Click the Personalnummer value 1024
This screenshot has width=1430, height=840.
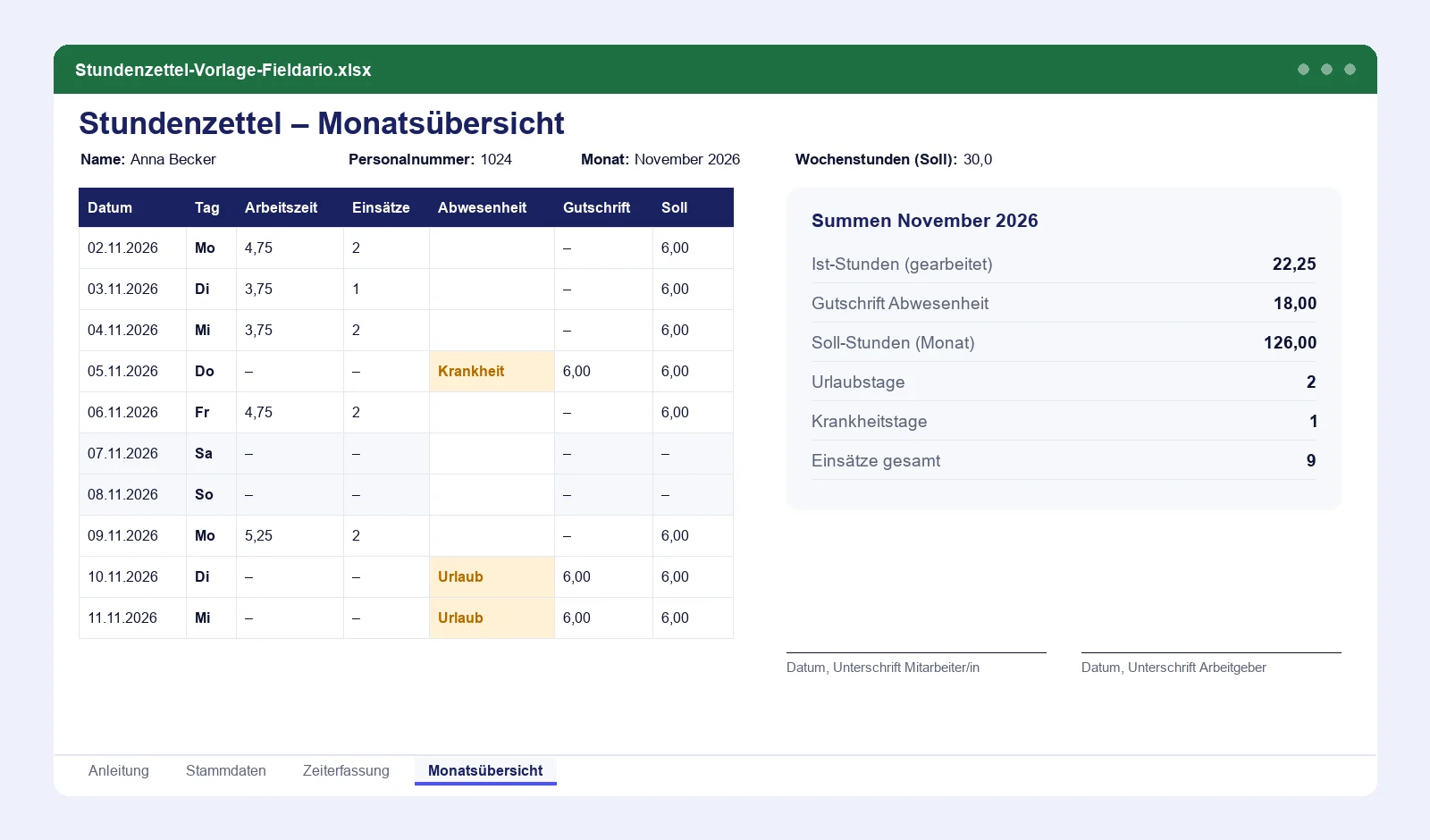tap(496, 159)
